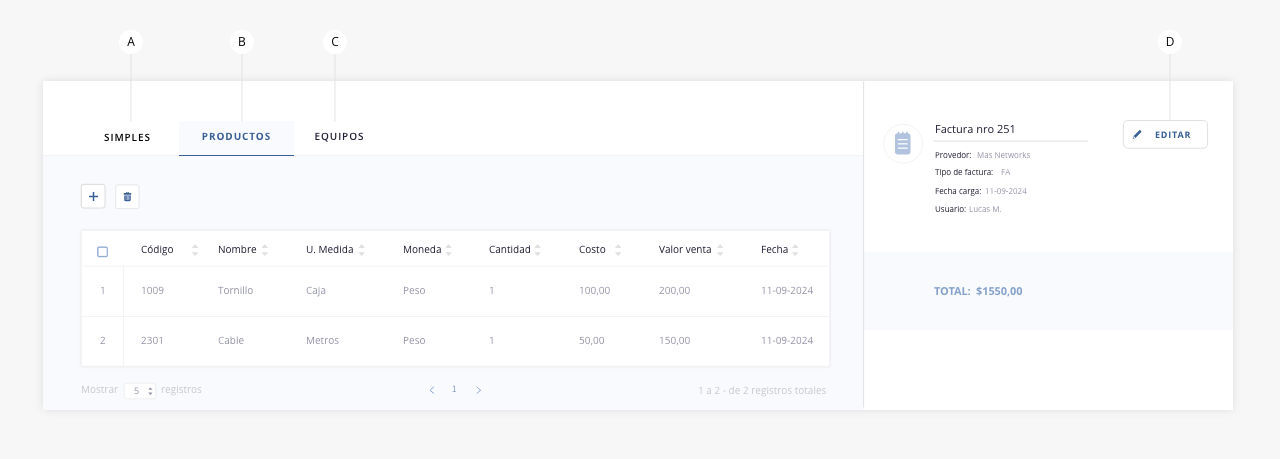
Task: Sort by Valor venta column arrows
Action: 721,250
